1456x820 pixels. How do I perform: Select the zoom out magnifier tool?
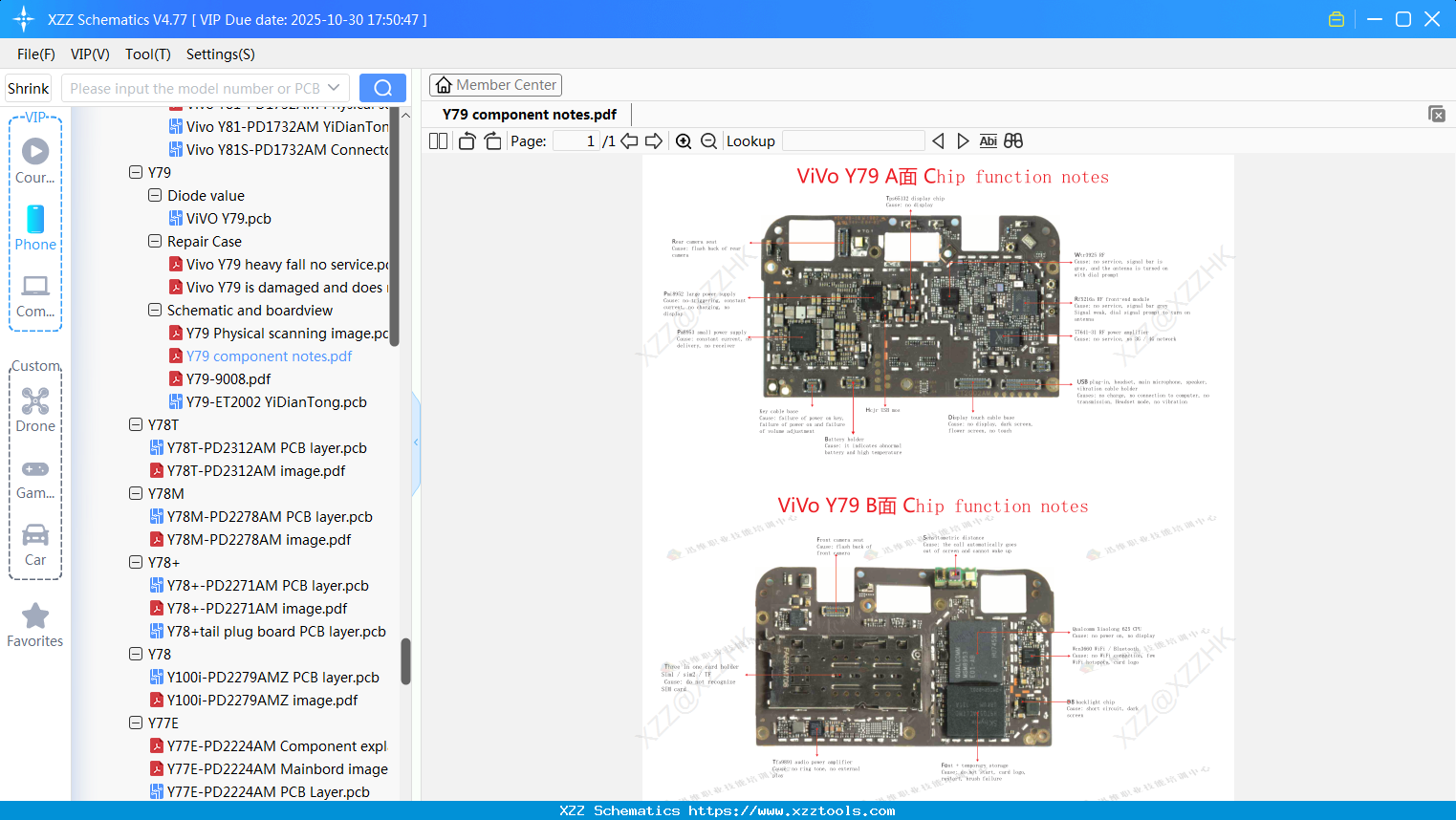(x=707, y=140)
